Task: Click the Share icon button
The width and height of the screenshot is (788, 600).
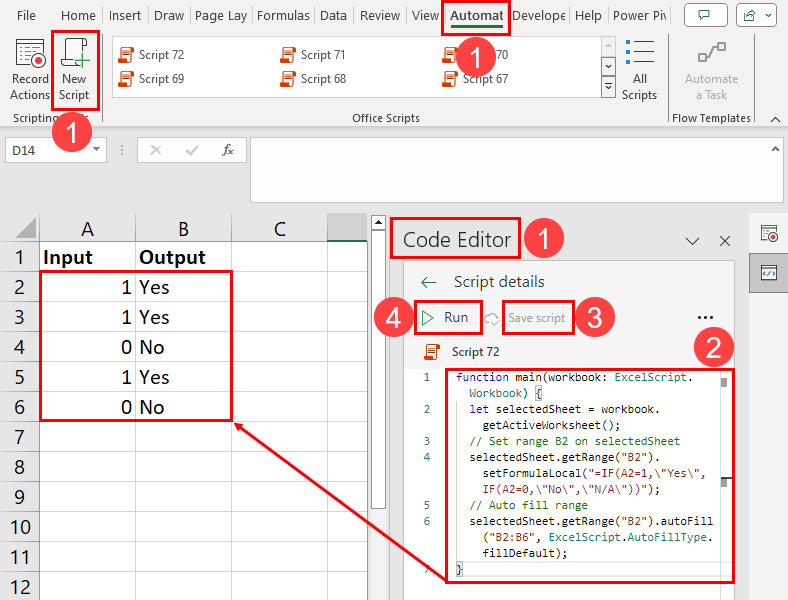Action: (x=749, y=16)
